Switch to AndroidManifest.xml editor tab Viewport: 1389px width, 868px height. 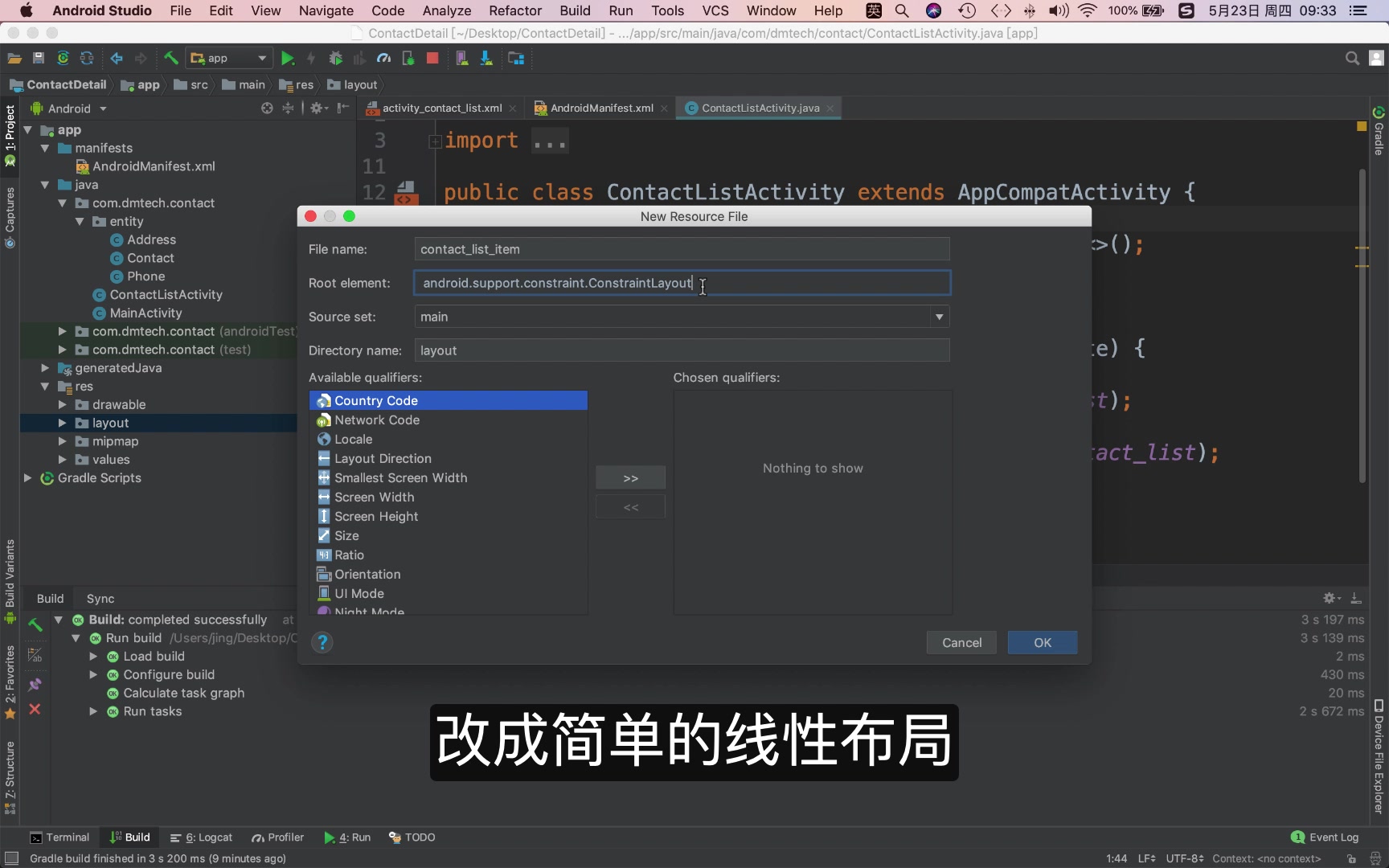click(x=601, y=108)
